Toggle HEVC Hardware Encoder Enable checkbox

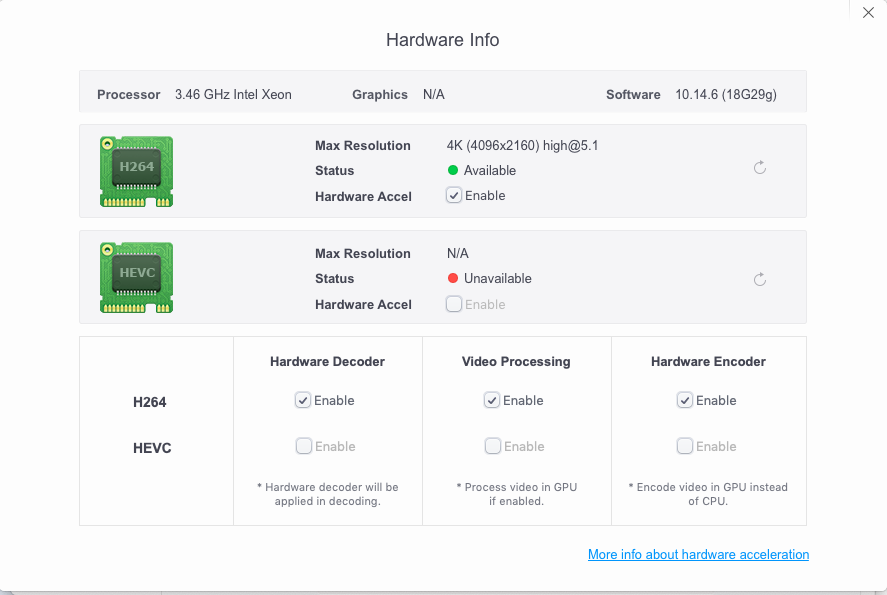(x=684, y=446)
